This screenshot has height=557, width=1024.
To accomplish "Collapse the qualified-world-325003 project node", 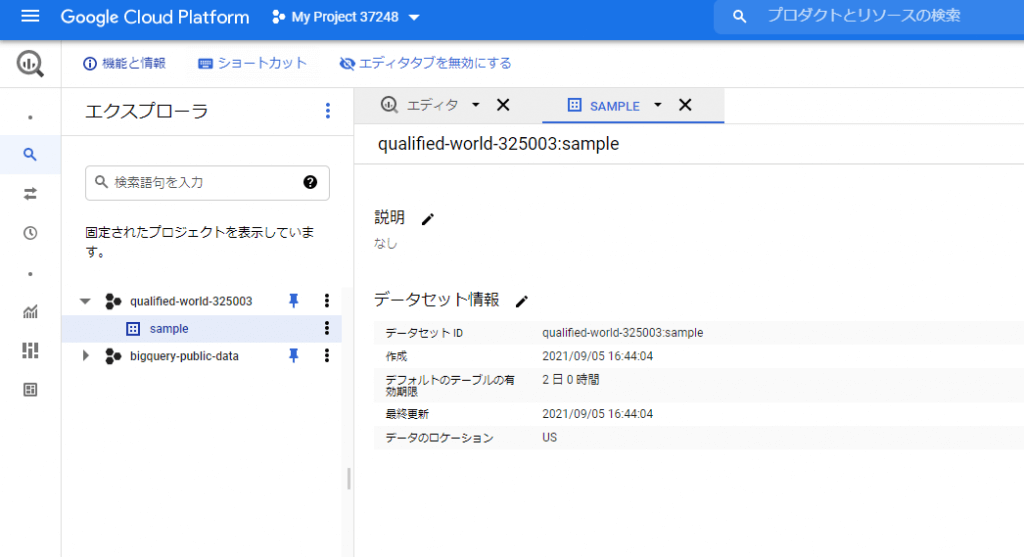I will point(85,301).
